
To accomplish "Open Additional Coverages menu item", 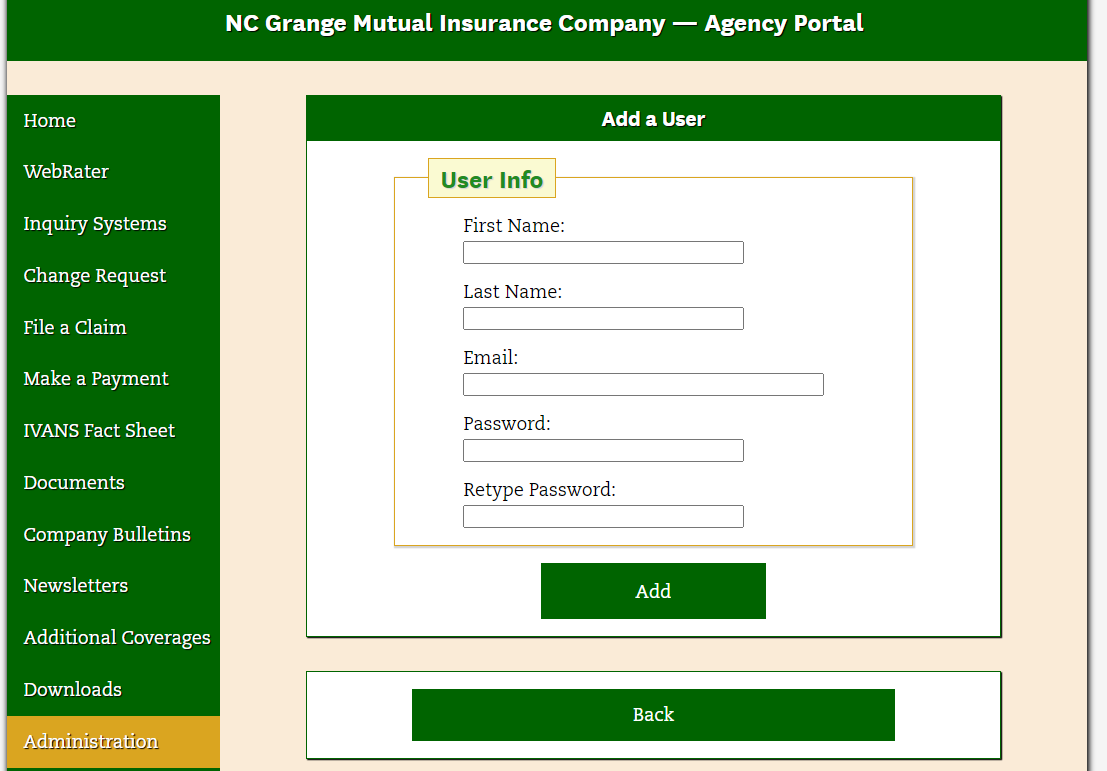I will (117, 638).
